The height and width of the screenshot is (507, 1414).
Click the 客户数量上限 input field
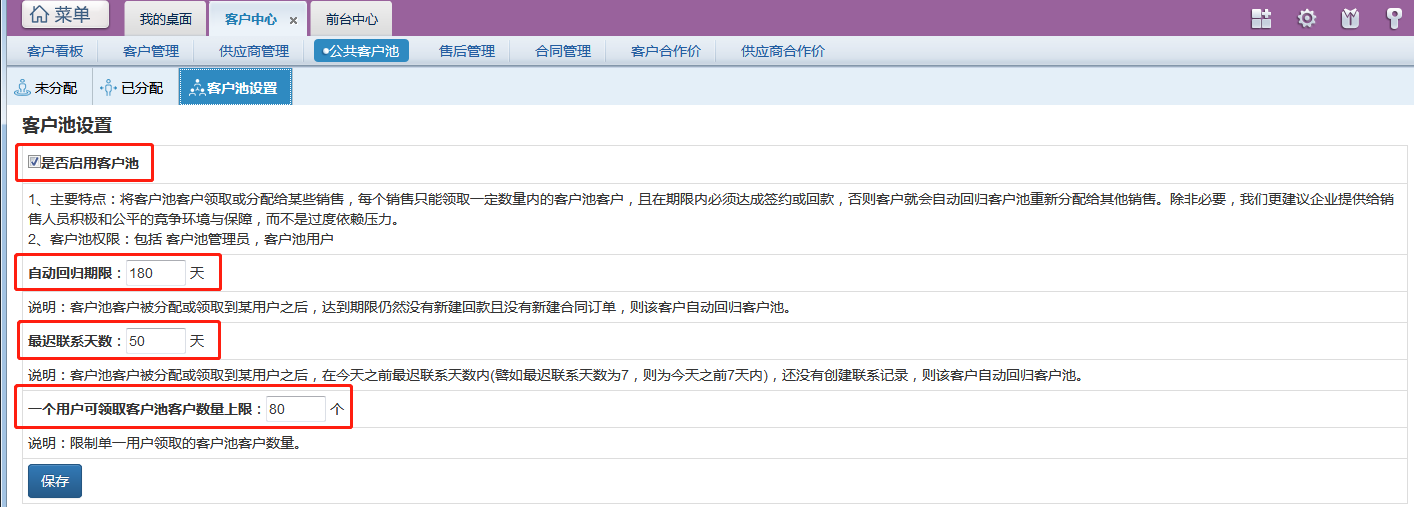[x=296, y=409]
